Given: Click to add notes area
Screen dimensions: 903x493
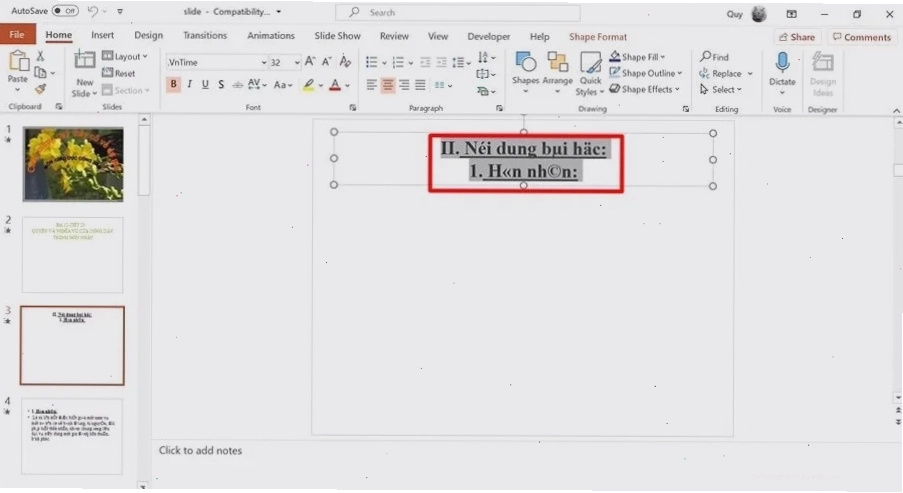Looking at the screenshot, I should point(200,450).
